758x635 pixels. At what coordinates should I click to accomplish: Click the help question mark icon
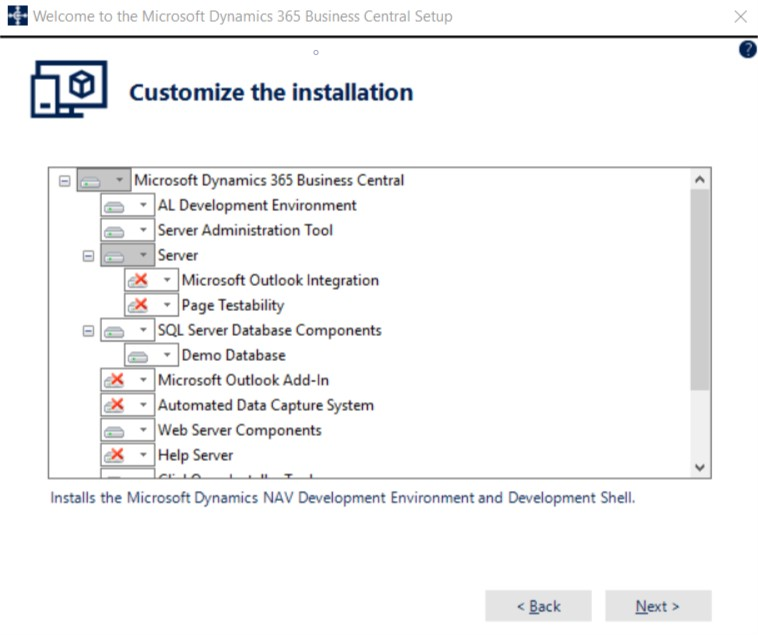click(x=747, y=49)
